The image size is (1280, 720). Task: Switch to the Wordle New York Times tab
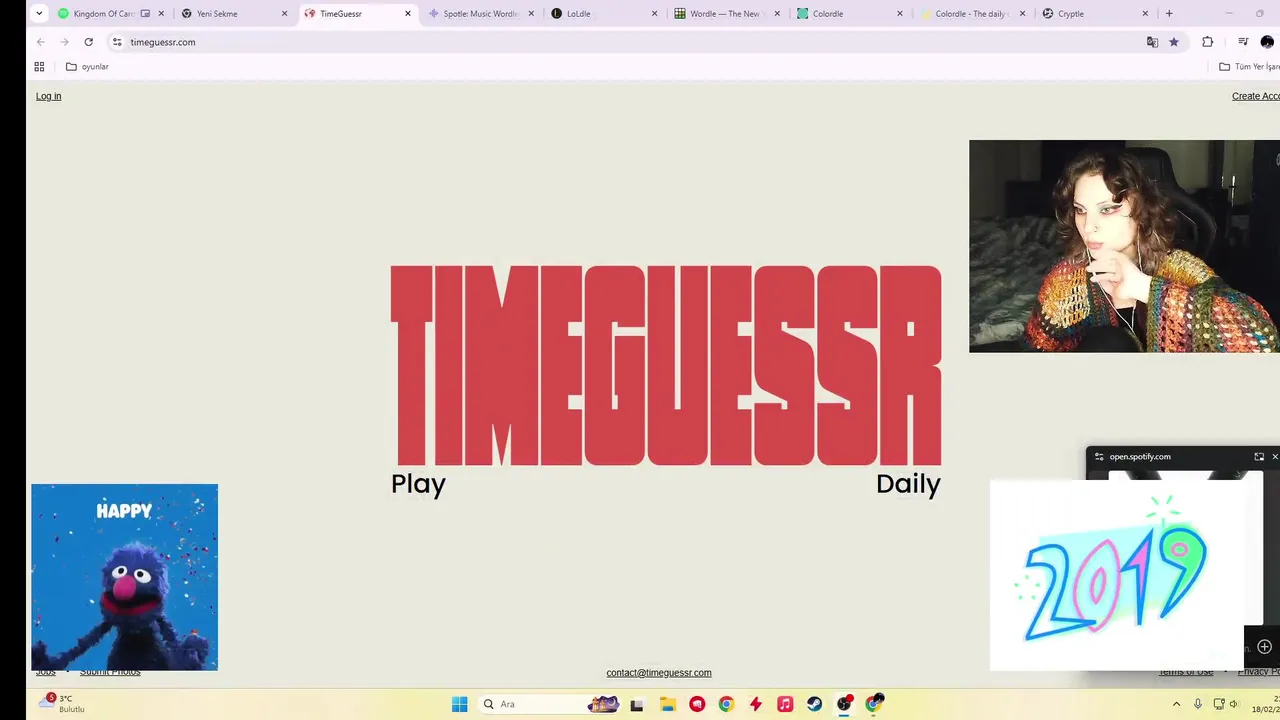[x=727, y=14]
